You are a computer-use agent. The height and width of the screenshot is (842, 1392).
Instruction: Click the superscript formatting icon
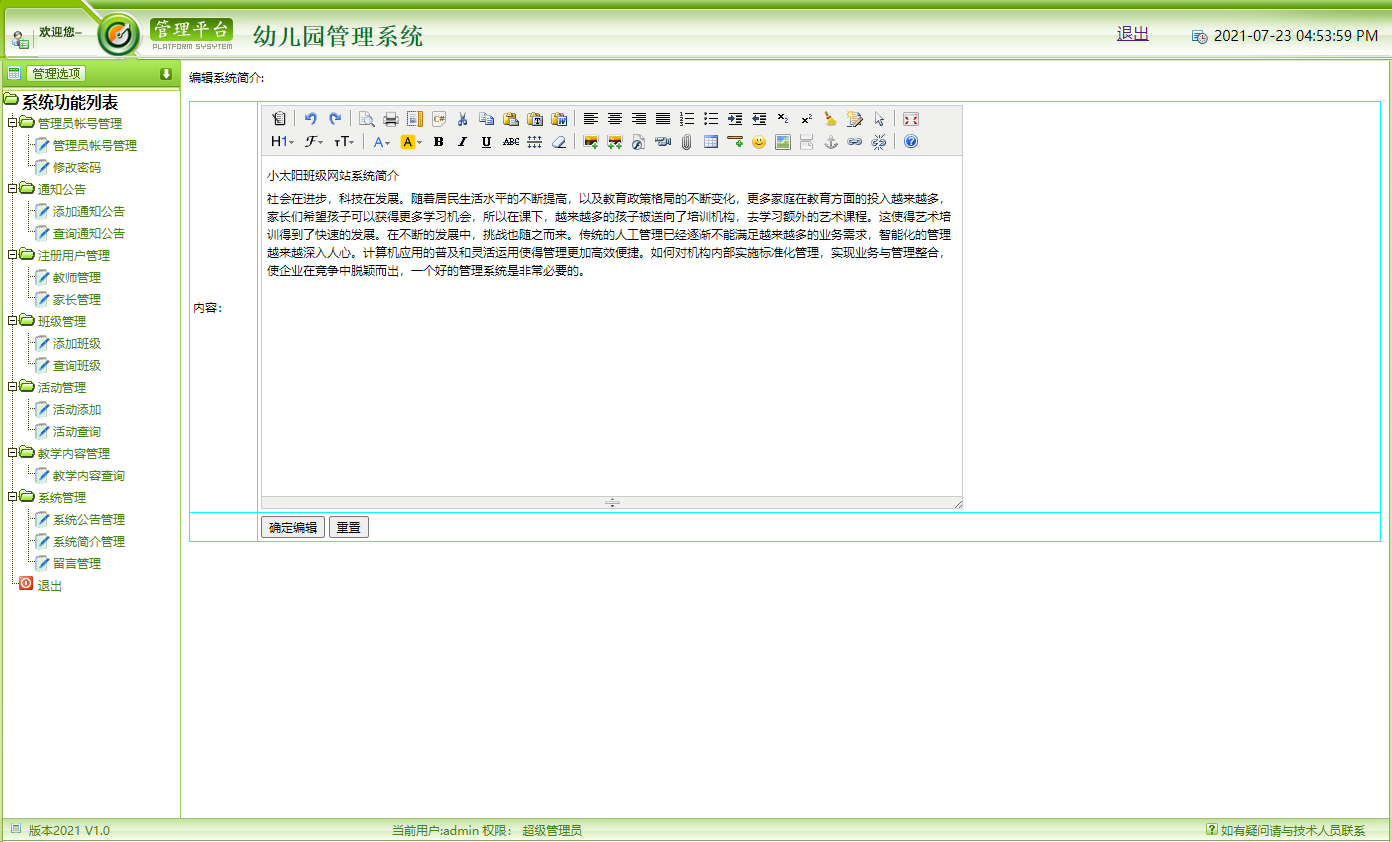806,119
